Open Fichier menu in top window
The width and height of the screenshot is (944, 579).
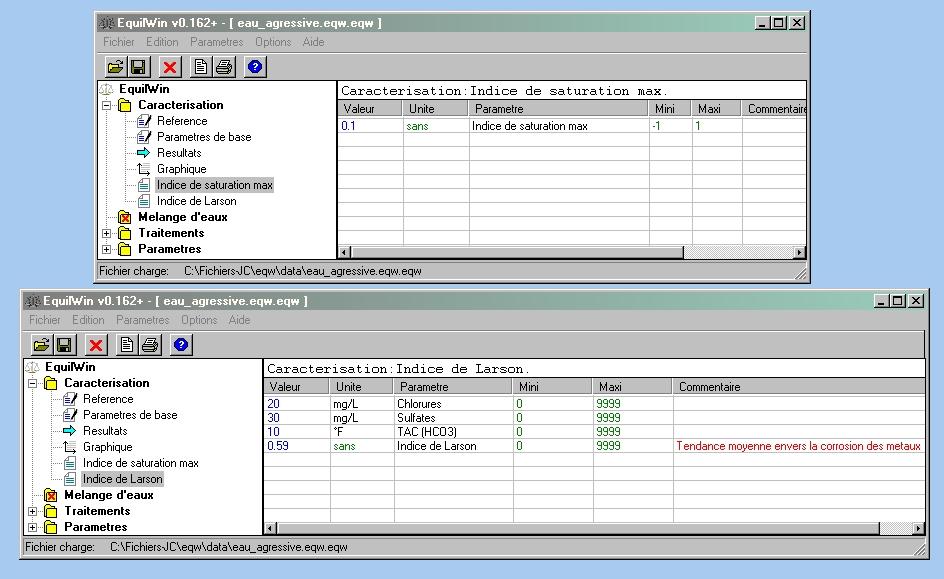point(119,42)
